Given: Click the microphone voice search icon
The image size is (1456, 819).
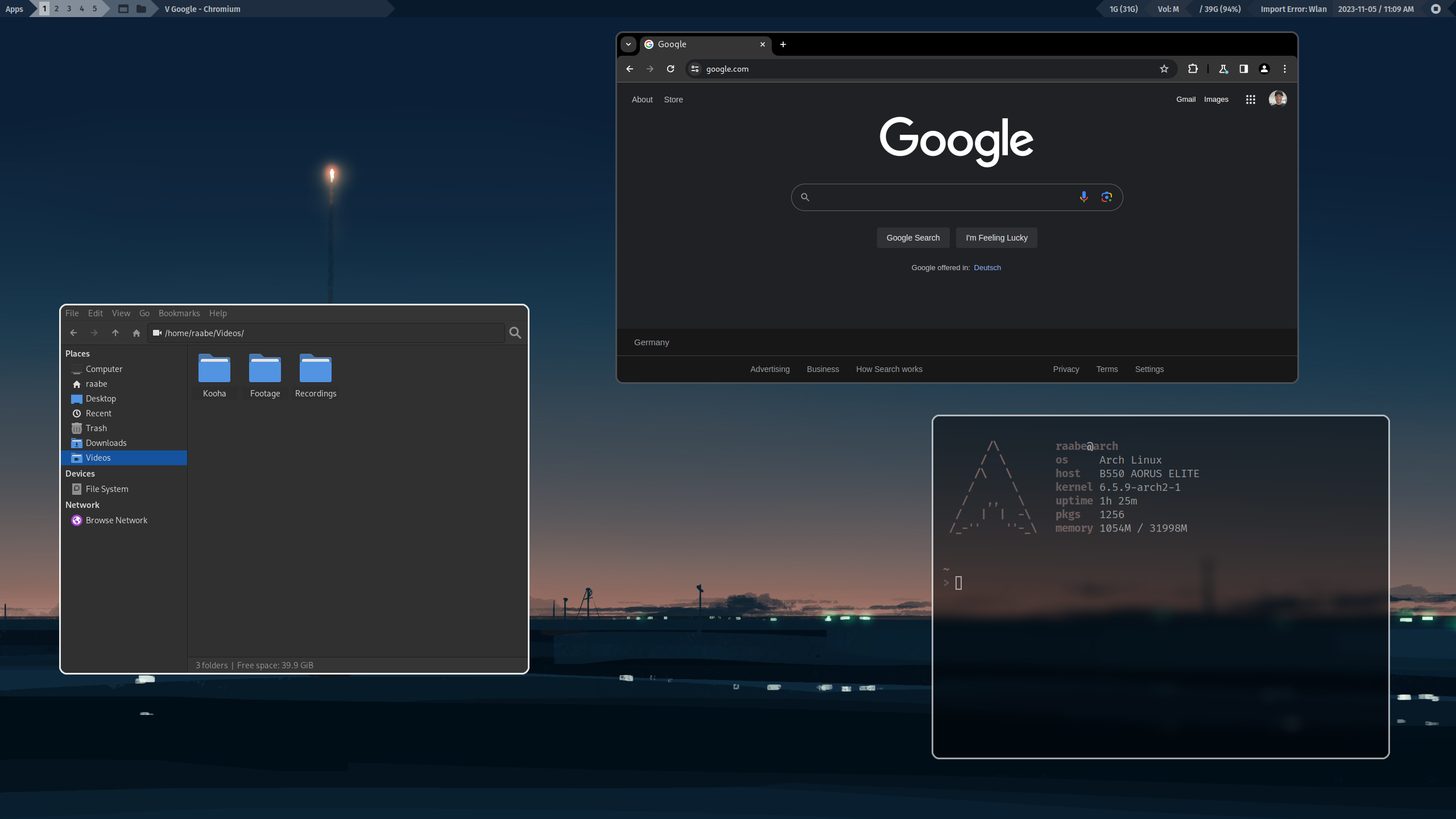Looking at the screenshot, I should [x=1083, y=197].
